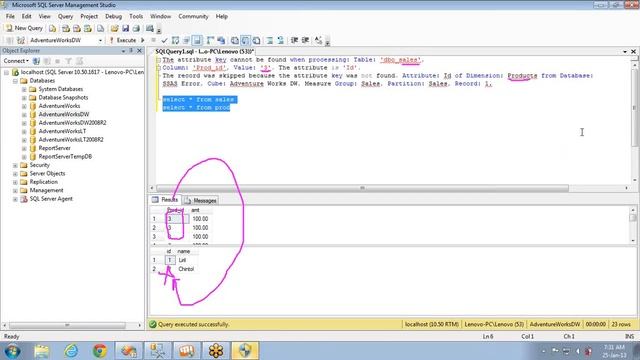This screenshot has width=640, height=360.
Task: Switch output to Results to File
Action: (256, 40)
